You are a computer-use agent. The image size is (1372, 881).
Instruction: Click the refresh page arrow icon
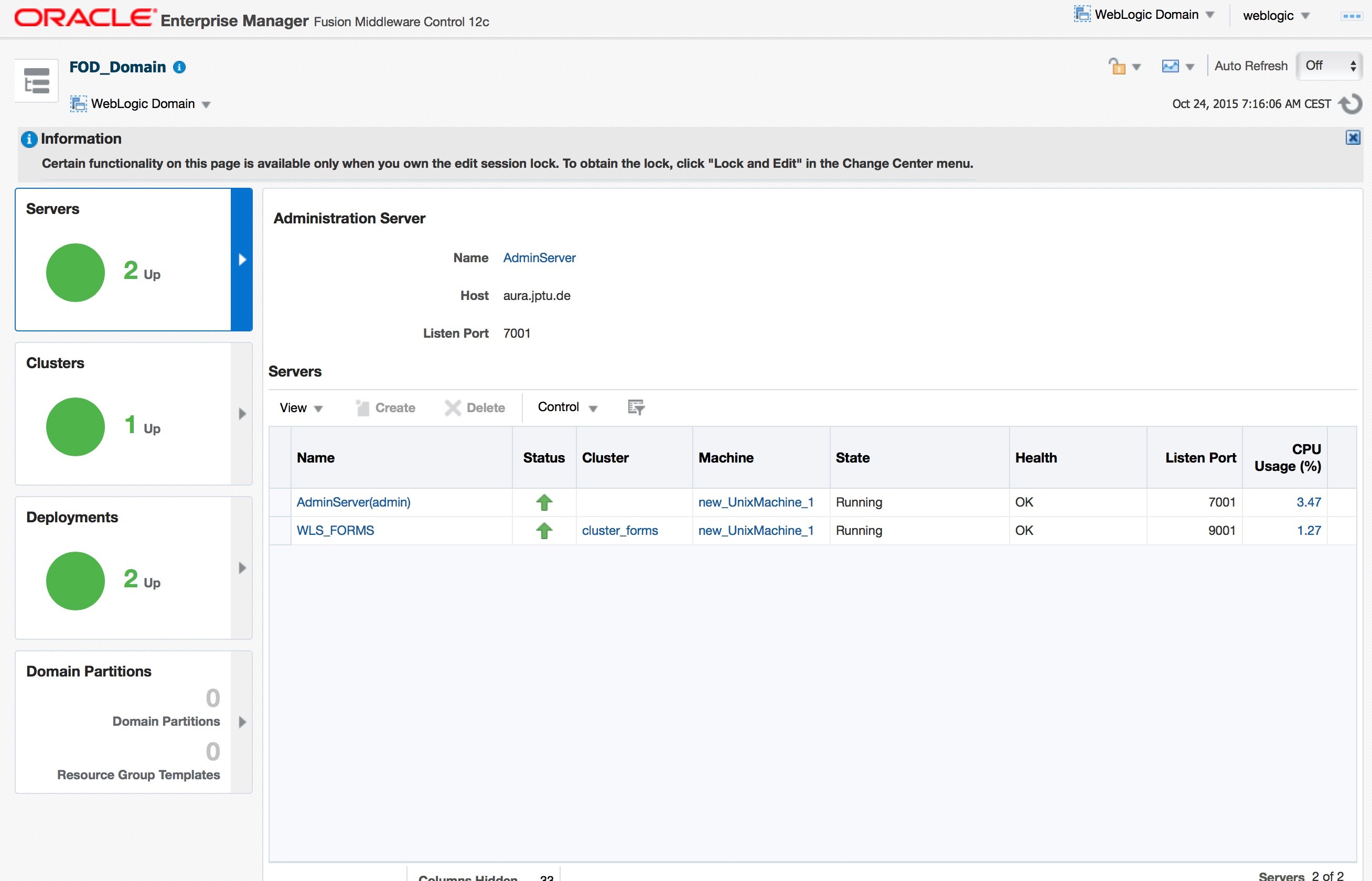(1352, 103)
